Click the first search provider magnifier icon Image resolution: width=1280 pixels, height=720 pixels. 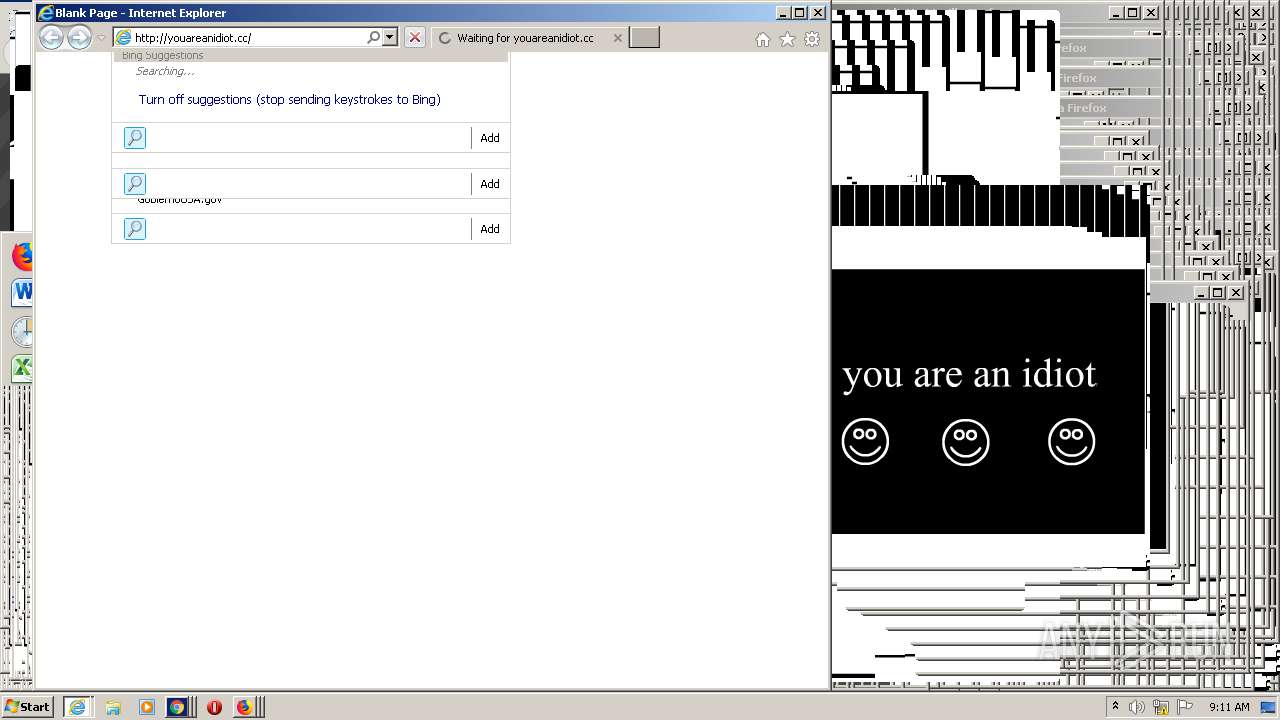click(x=135, y=138)
